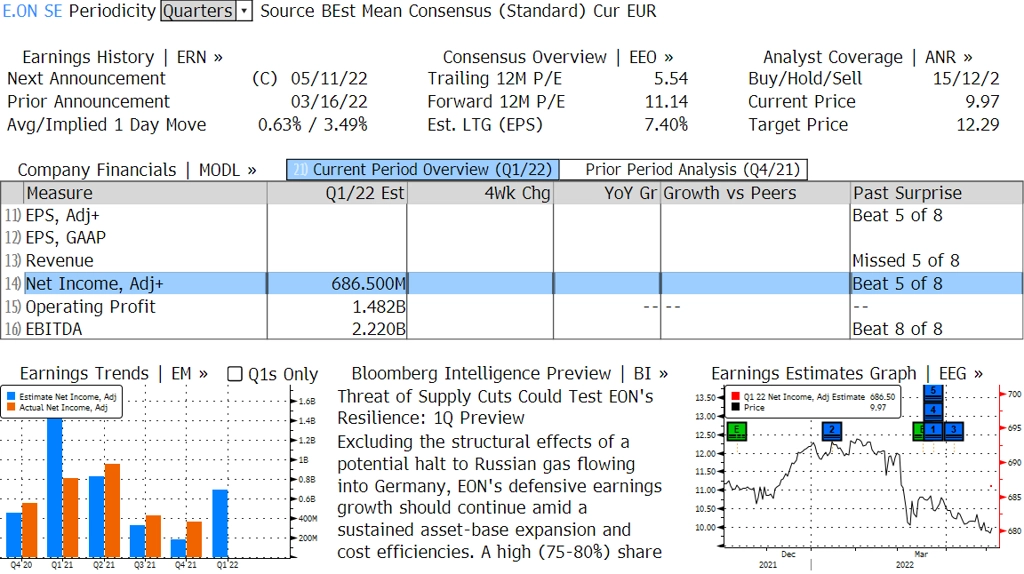Viewport: 1024px width, 574px height.
Task: Click Est. LTG (EPS) value 7.40%
Action: (x=666, y=125)
